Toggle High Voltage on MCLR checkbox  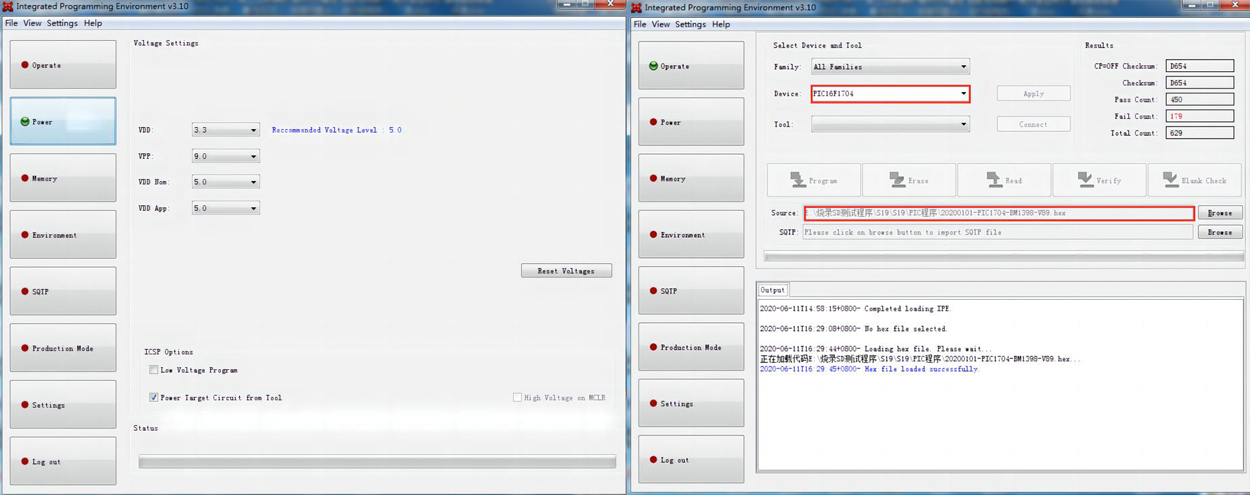coord(517,397)
